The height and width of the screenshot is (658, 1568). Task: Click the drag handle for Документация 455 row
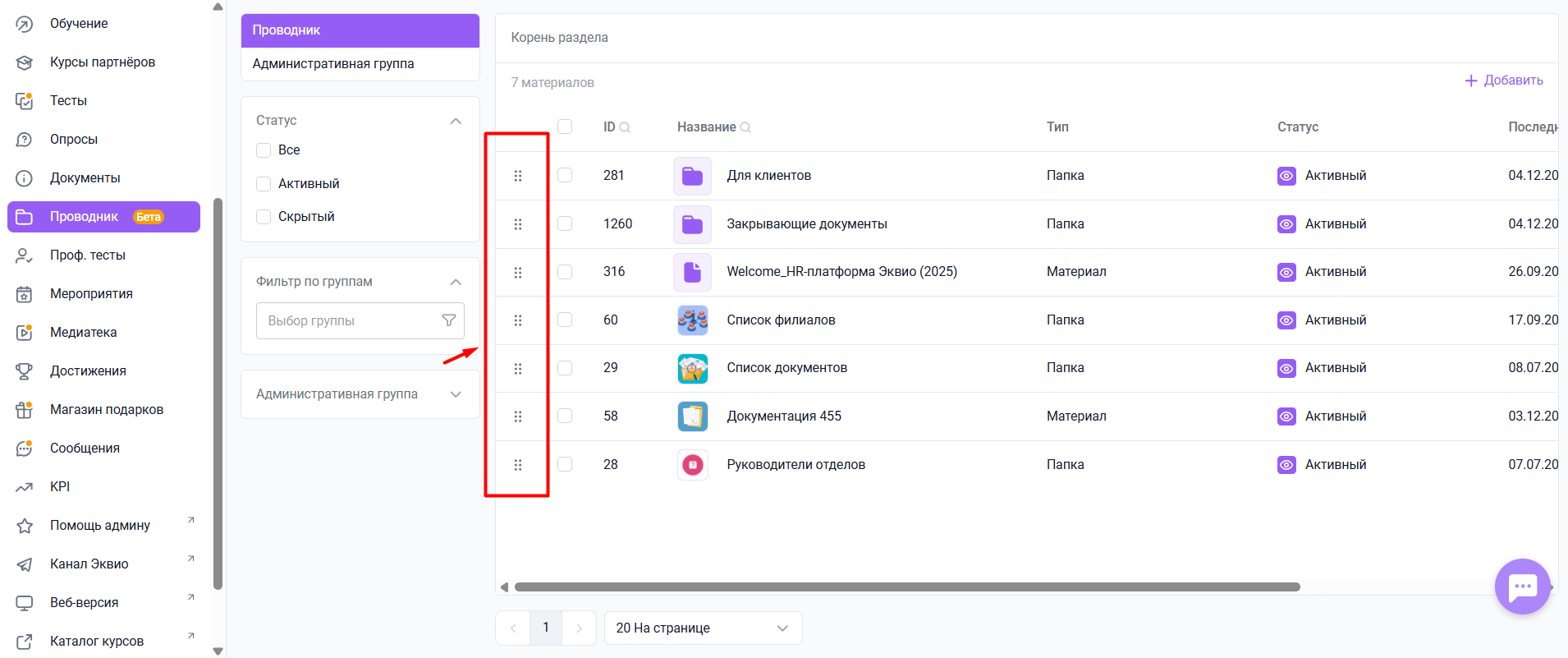[518, 416]
